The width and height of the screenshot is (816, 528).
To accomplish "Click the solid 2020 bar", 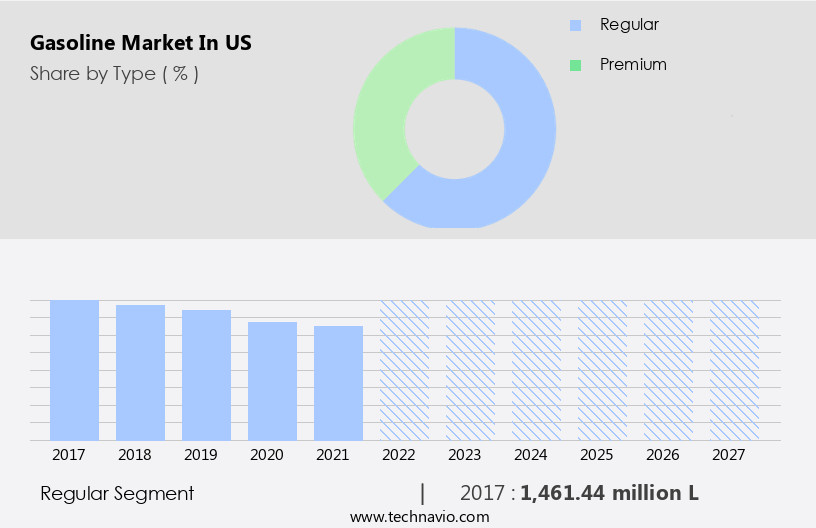I will (x=272, y=381).
